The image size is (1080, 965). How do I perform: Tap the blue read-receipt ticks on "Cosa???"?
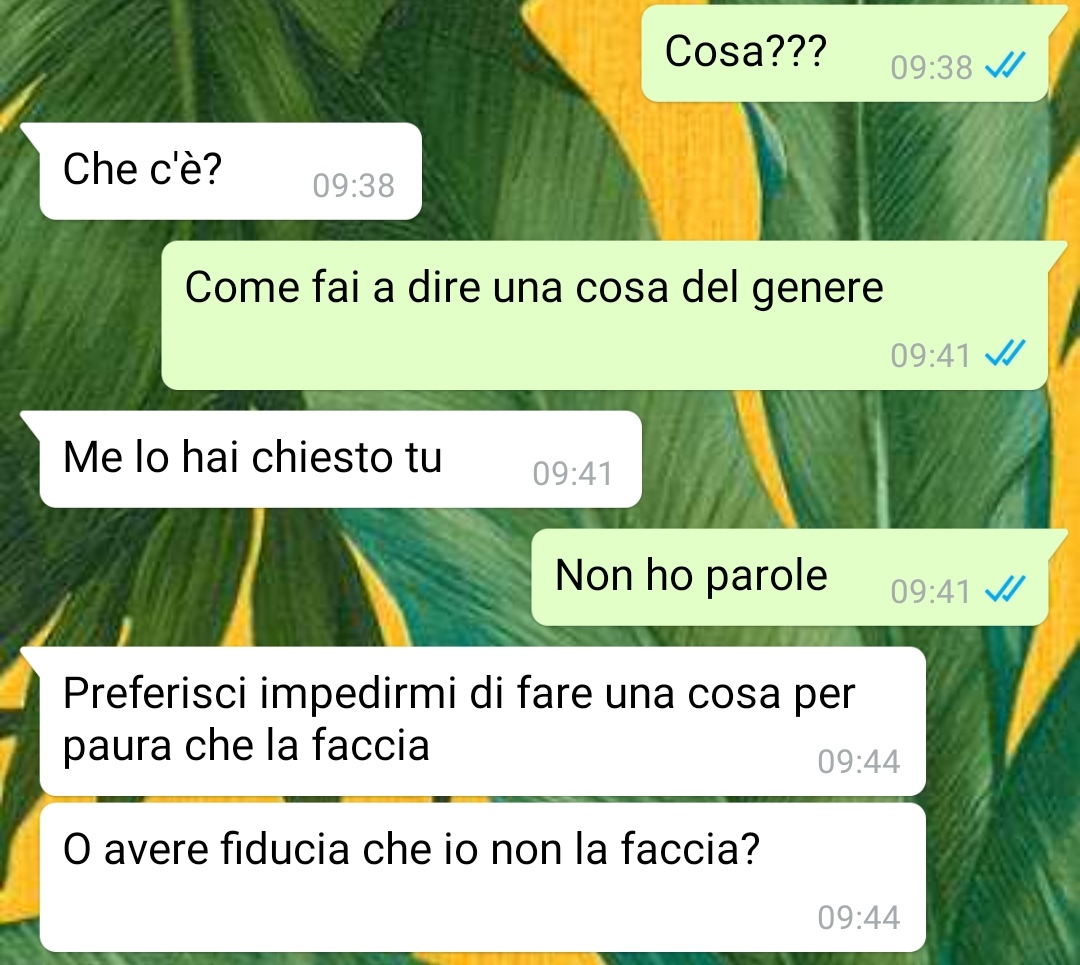coord(1005,66)
